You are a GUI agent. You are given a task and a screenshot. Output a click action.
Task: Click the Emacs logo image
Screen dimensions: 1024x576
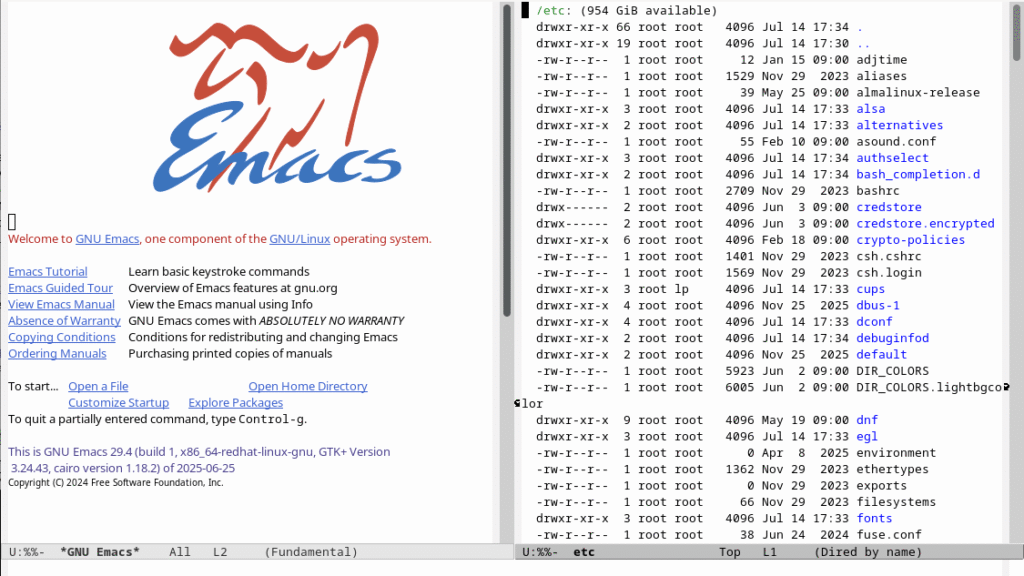[x=277, y=107]
